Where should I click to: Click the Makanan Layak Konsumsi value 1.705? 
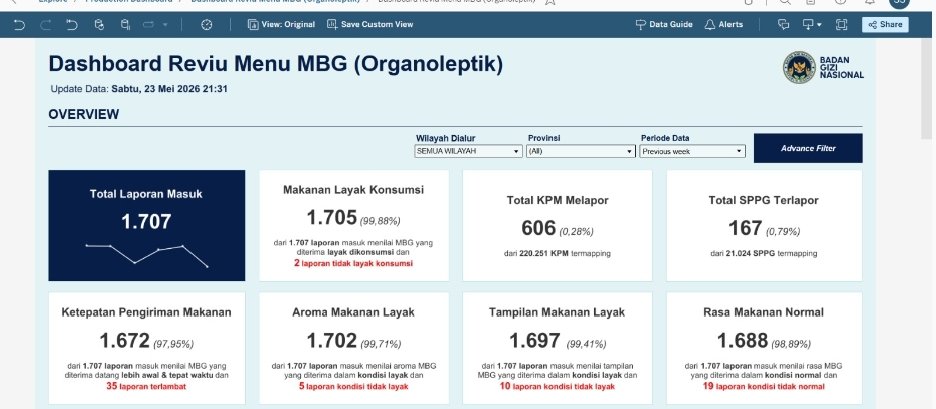tap(332, 217)
